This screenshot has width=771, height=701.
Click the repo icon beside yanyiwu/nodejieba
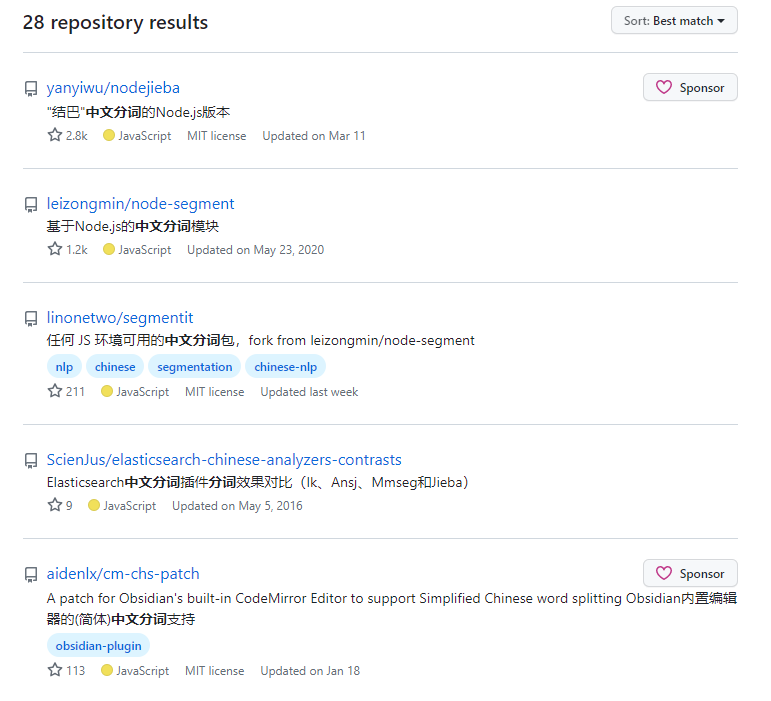31,89
